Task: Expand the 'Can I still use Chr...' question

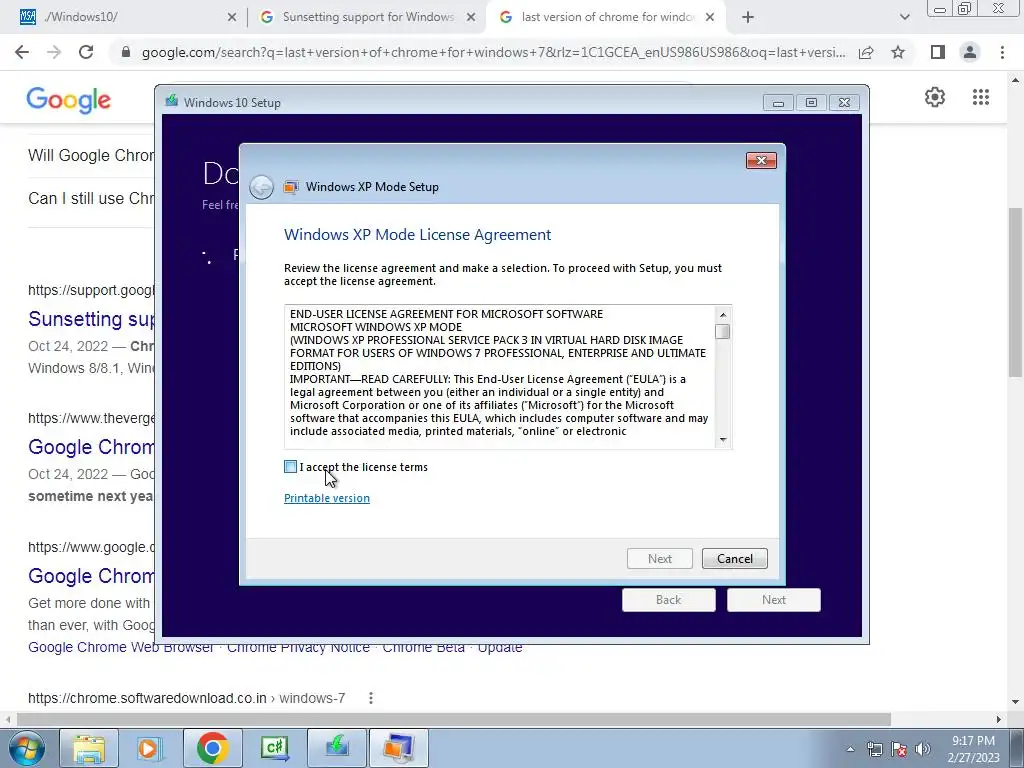Action: 91,199
